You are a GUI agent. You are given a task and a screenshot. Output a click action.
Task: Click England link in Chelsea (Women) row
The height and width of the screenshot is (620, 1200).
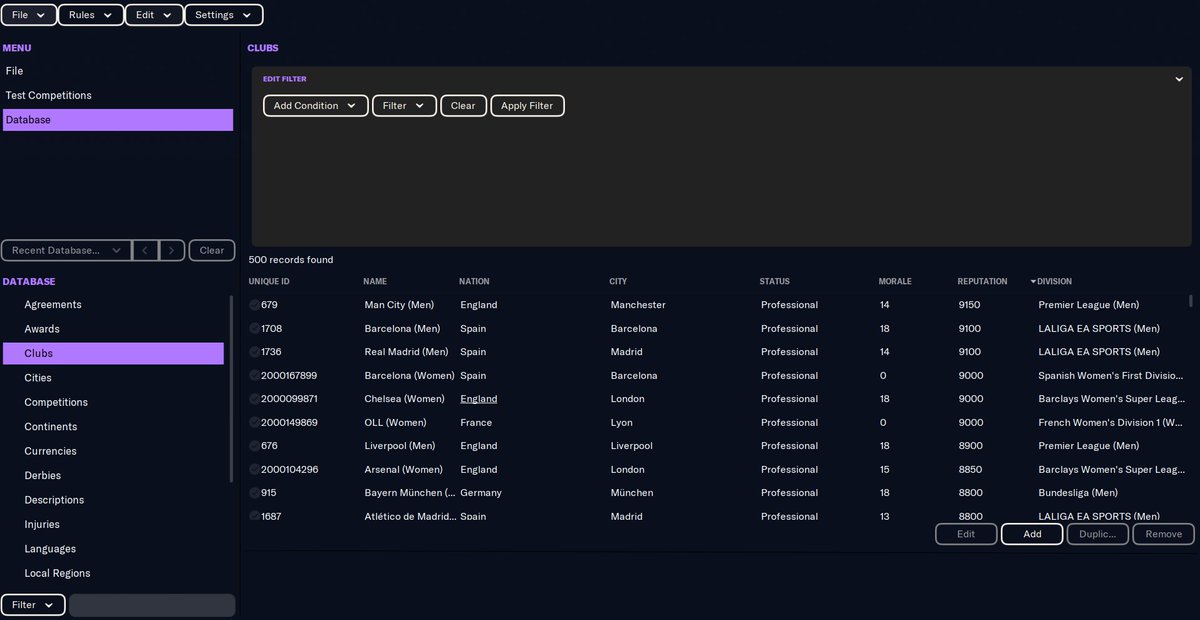[478, 399]
